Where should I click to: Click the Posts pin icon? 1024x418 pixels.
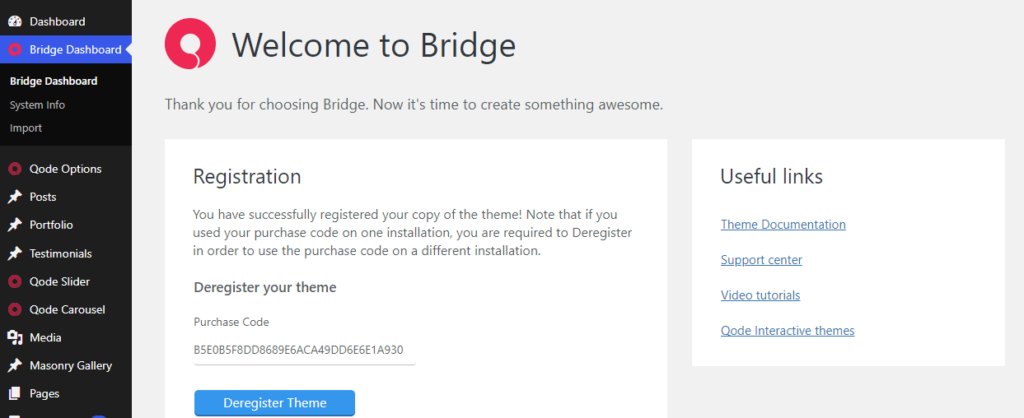[14, 197]
